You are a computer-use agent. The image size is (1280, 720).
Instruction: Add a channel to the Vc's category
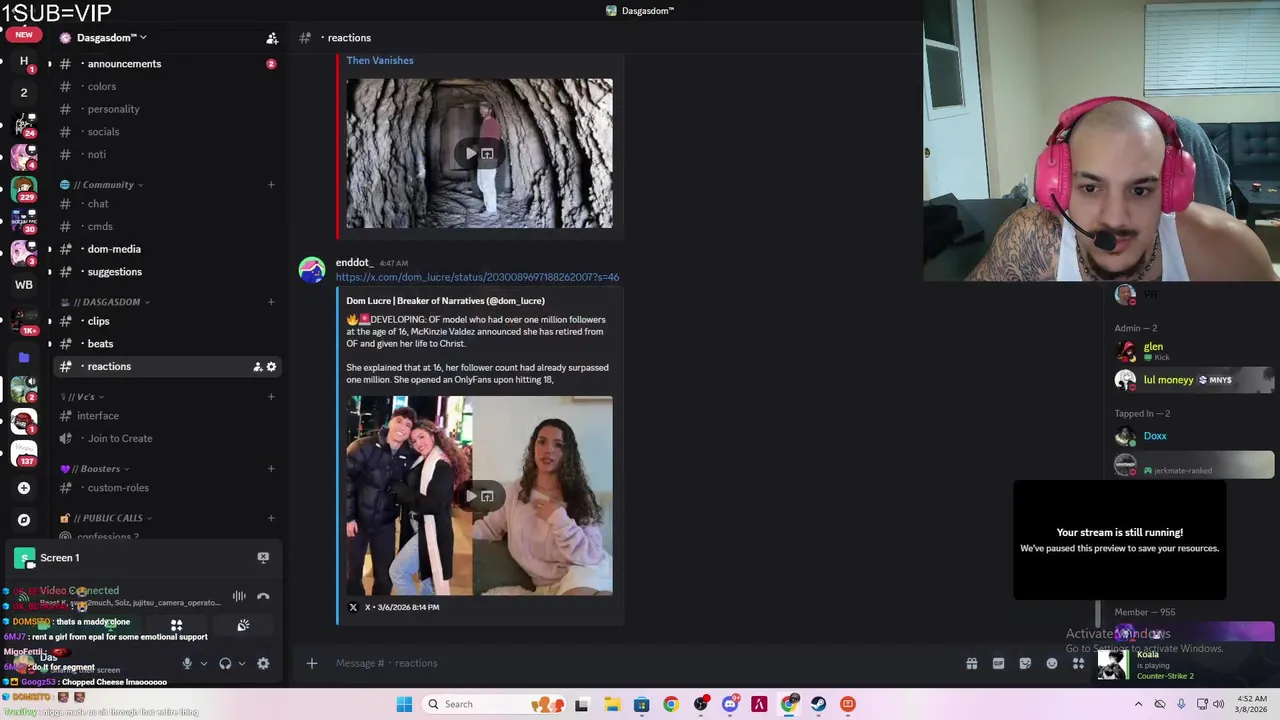point(271,397)
